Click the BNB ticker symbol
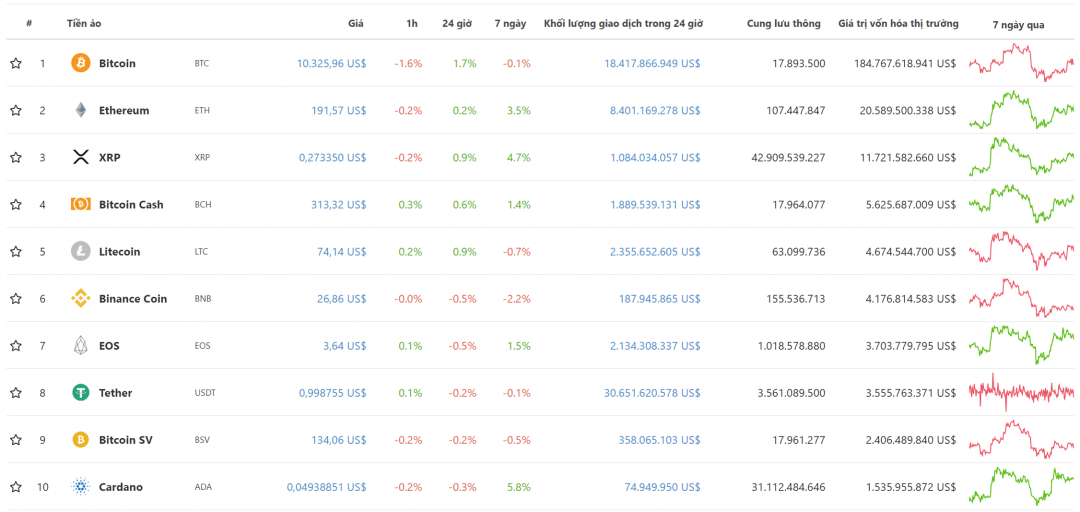 (202, 298)
